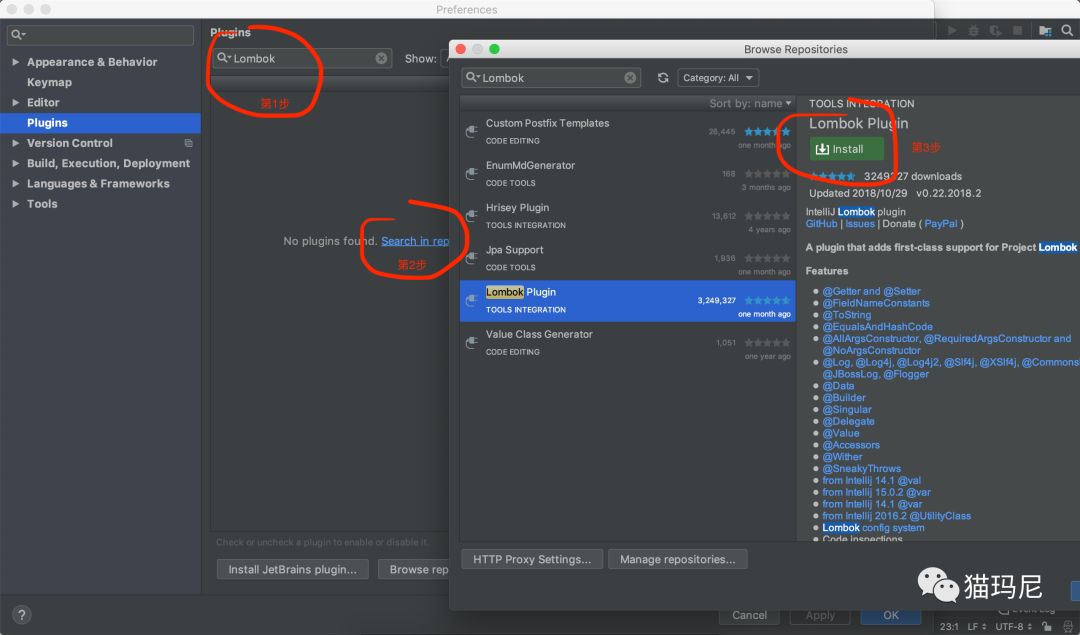Focus the Preferences sidebar search field

pos(101,34)
